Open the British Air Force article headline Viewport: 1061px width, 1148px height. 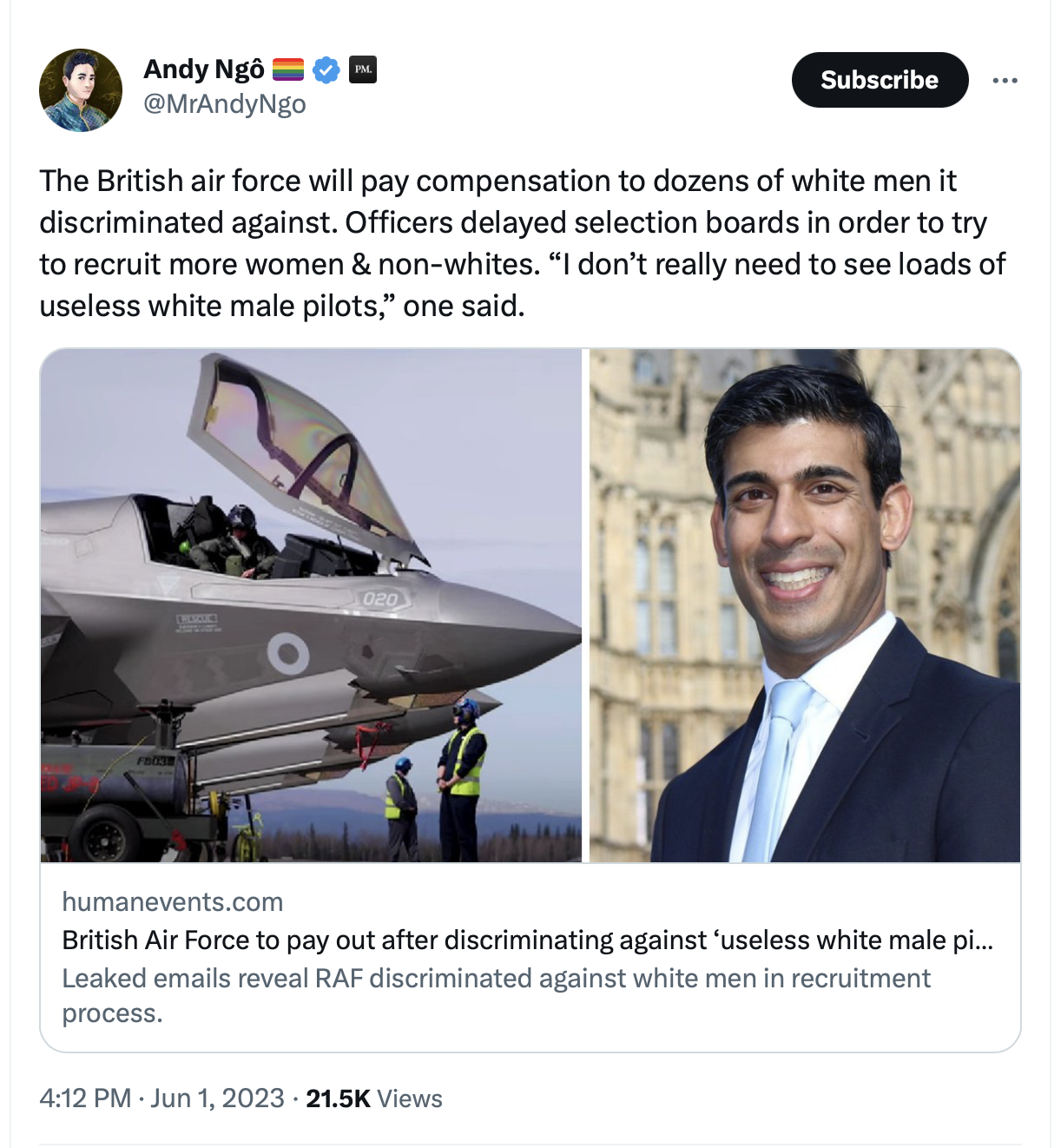point(528,940)
